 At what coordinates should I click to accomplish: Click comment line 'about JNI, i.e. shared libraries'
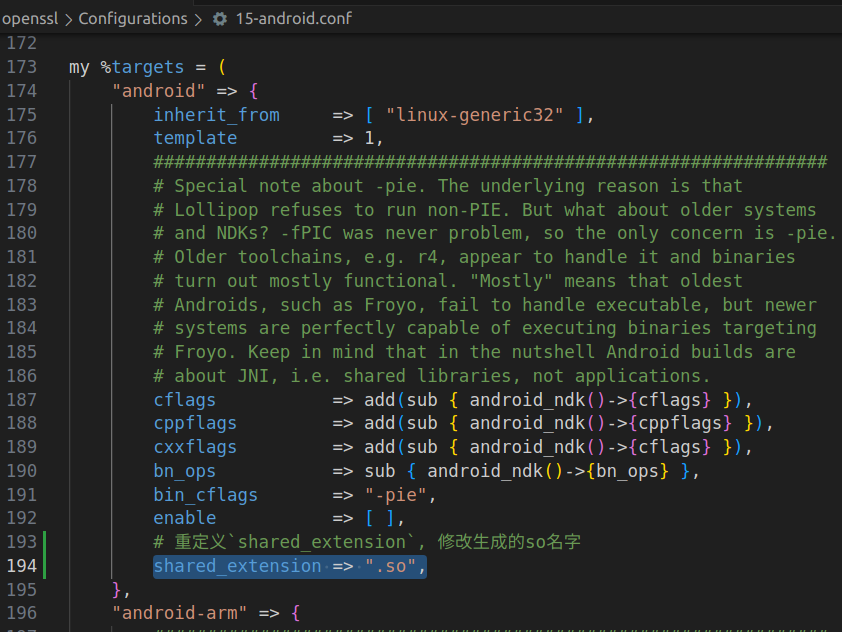tap(432, 376)
